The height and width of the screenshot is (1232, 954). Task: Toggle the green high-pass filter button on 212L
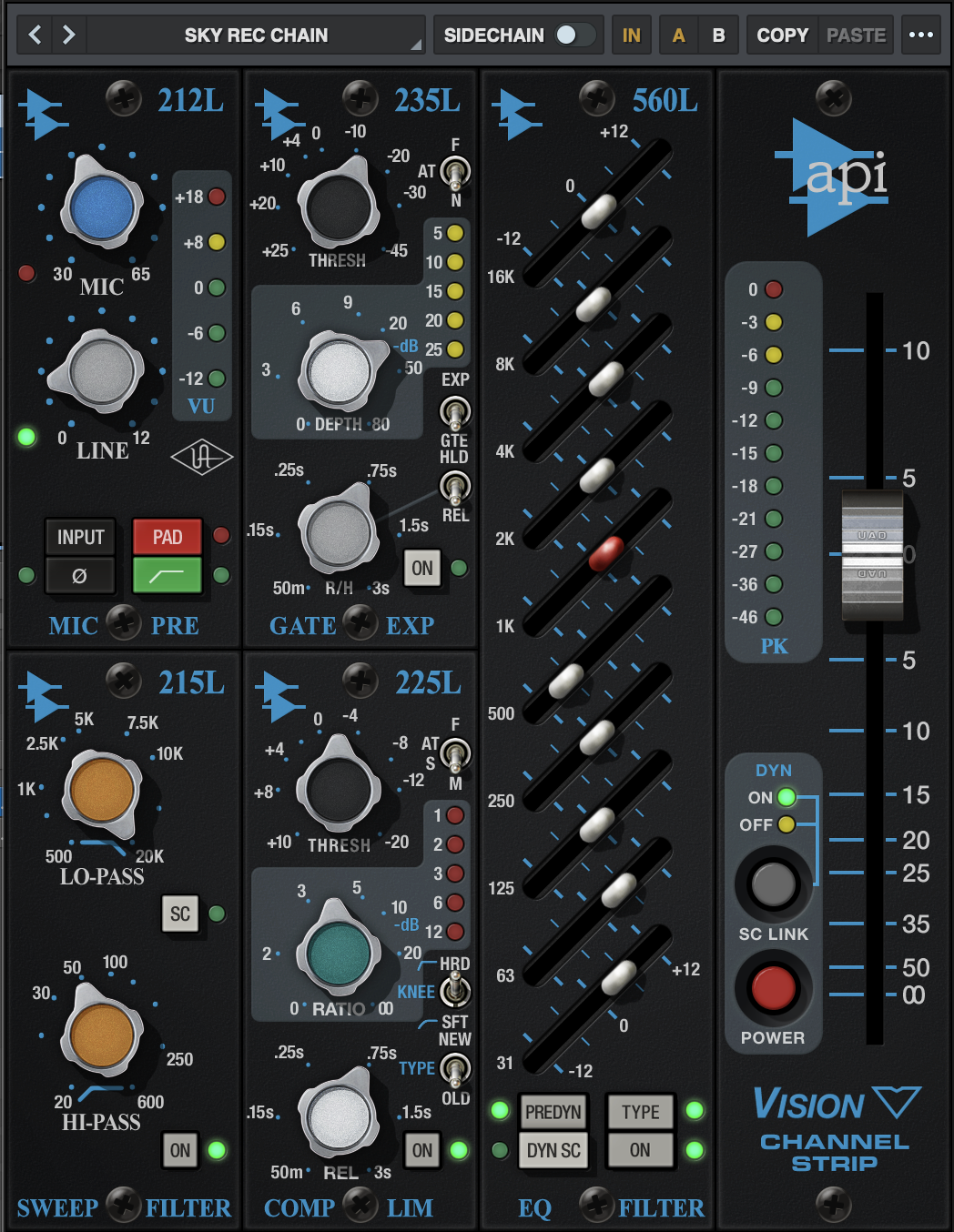coord(167,575)
